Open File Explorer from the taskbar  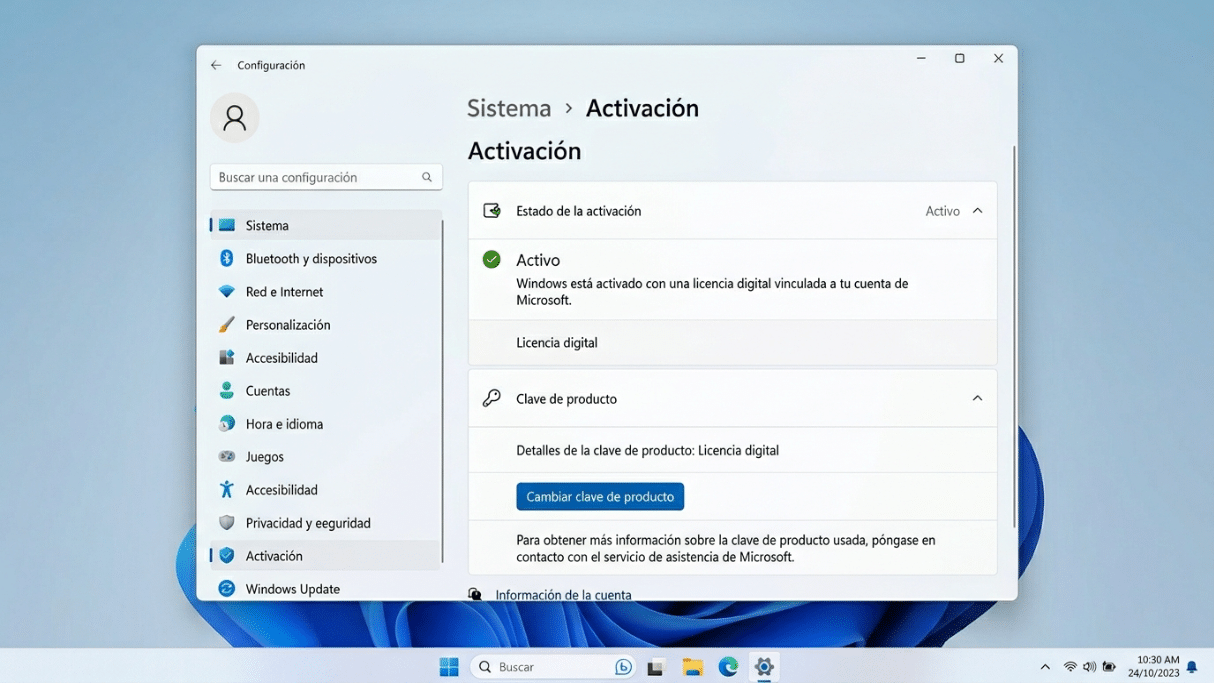click(692, 667)
